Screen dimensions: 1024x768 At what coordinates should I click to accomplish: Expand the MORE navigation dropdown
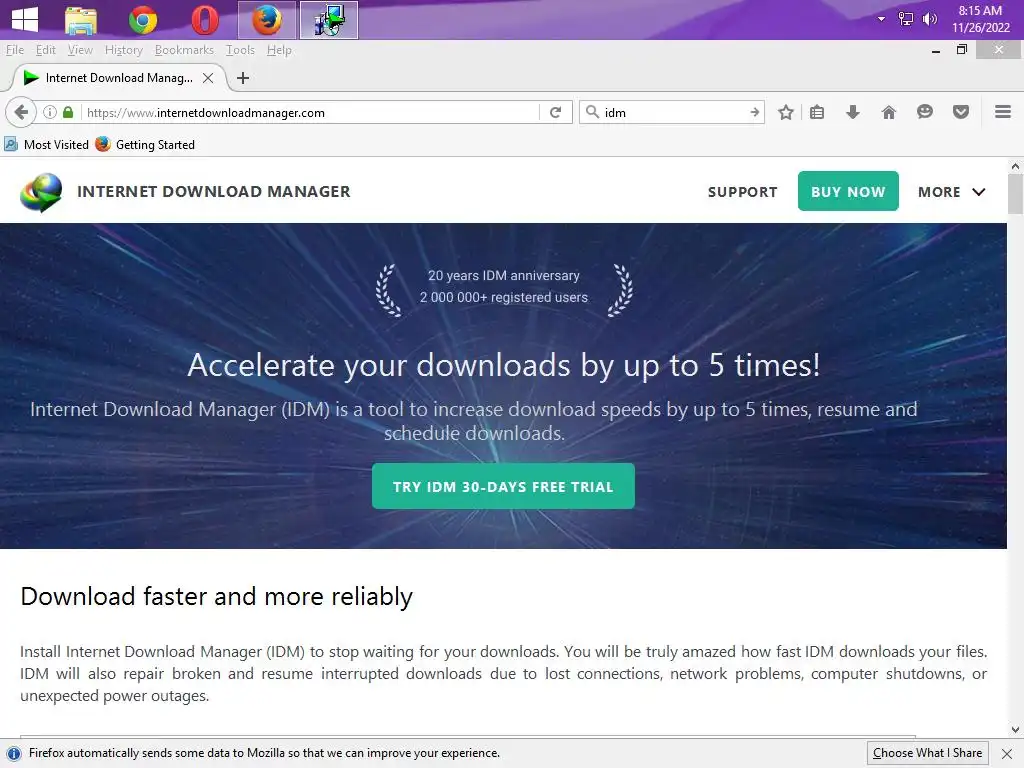952,192
